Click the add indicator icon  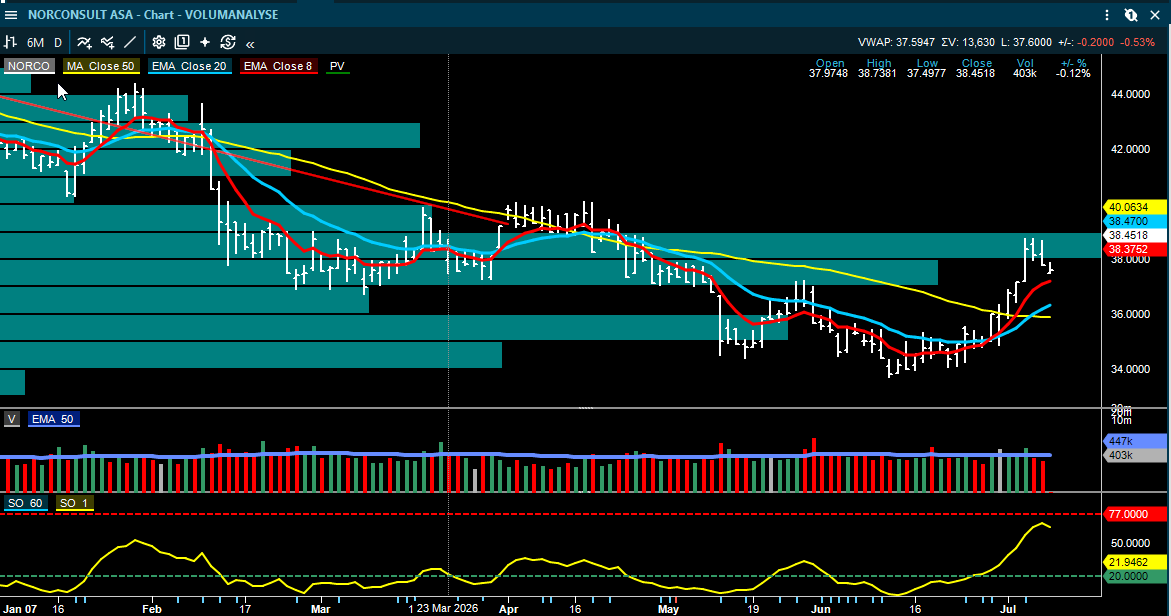coord(84,43)
